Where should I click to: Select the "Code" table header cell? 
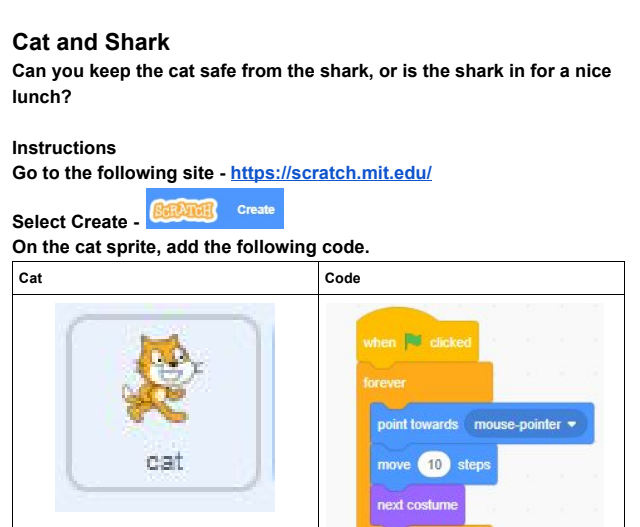click(x=343, y=278)
